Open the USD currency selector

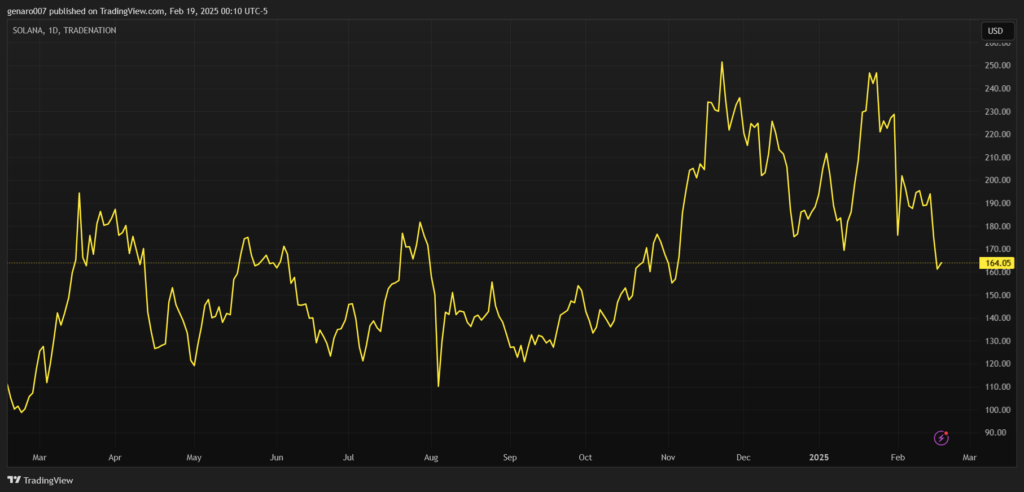[x=996, y=31]
